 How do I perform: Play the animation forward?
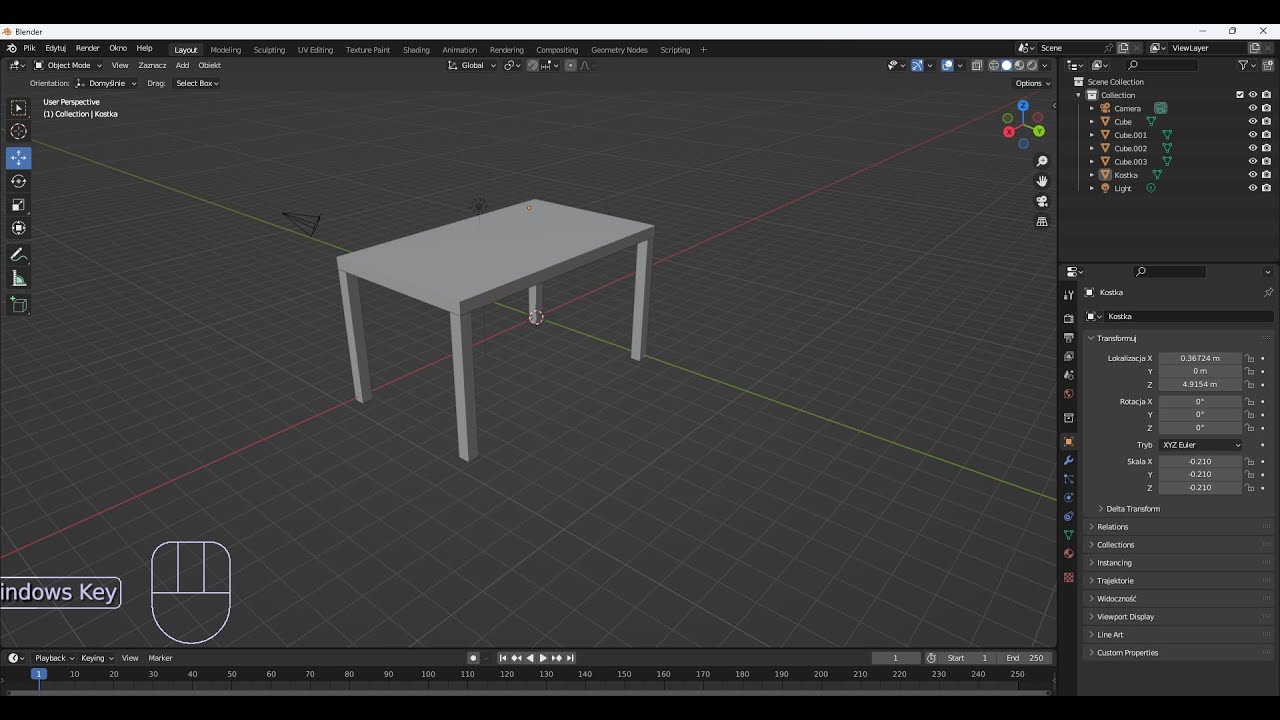click(x=543, y=658)
